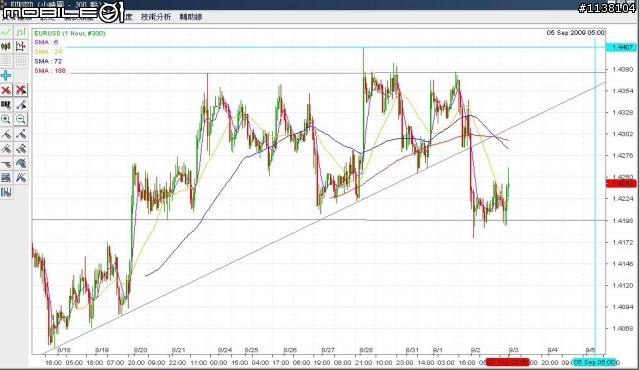Click the 9/1 date label on axis

[438, 350]
